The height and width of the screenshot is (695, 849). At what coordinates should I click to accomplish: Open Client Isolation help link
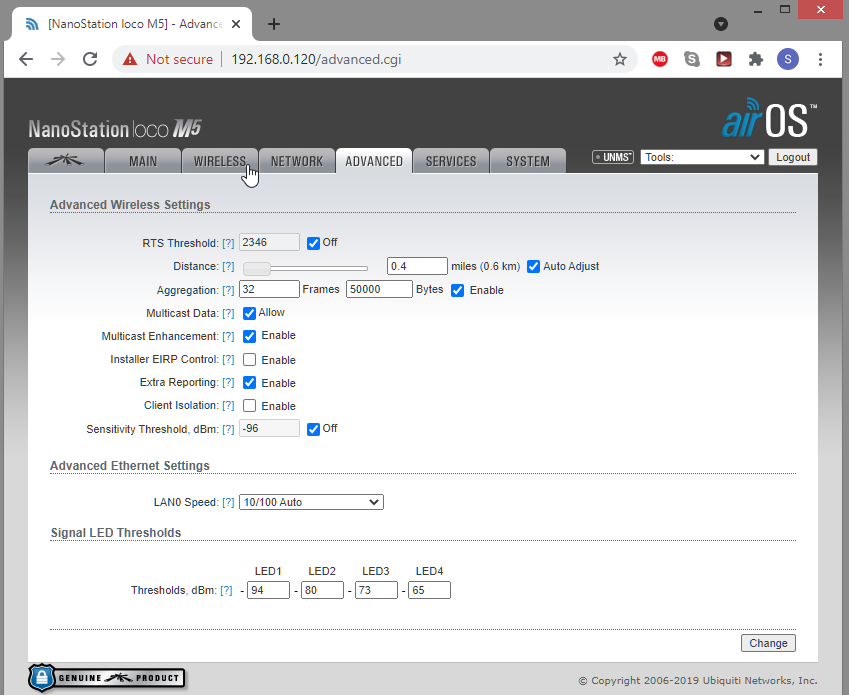click(228, 405)
